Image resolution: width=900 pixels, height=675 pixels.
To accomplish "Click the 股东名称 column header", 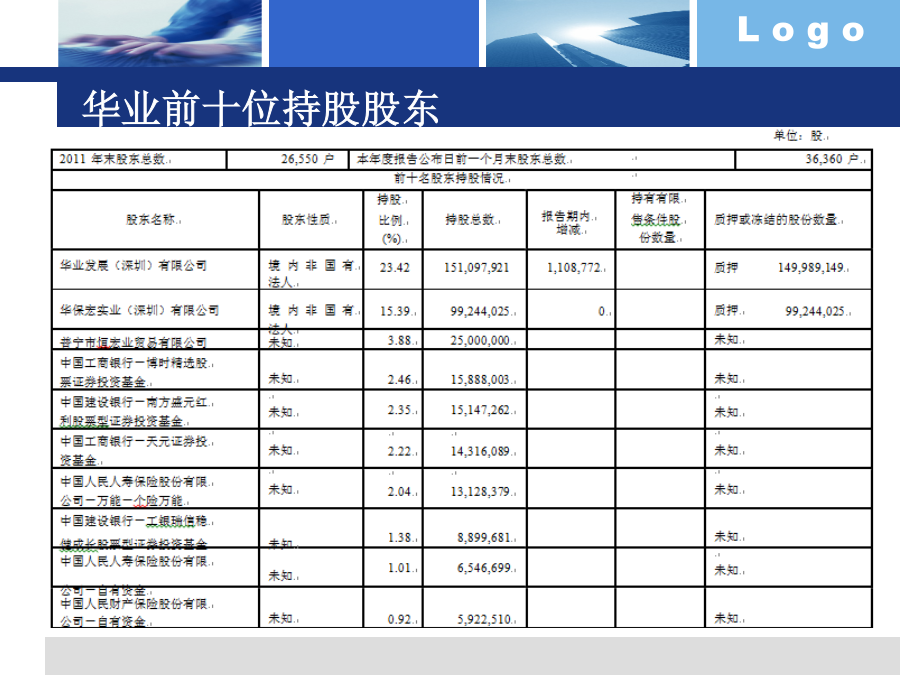I will (x=150, y=219).
